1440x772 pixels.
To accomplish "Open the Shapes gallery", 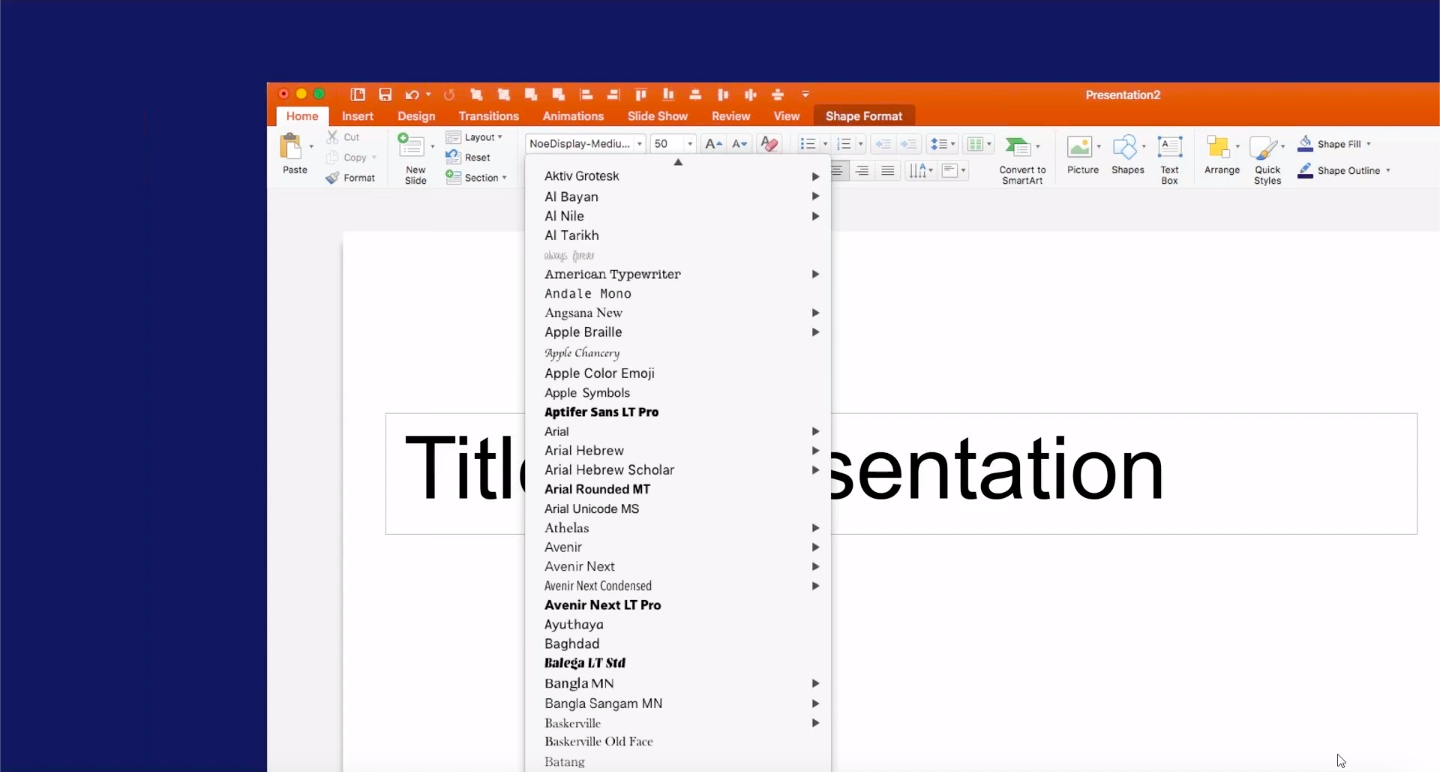I will pos(1127,158).
